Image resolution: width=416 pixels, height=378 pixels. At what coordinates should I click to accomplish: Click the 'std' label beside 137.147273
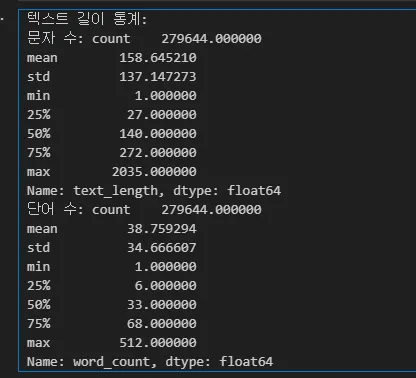pos(39,77)
